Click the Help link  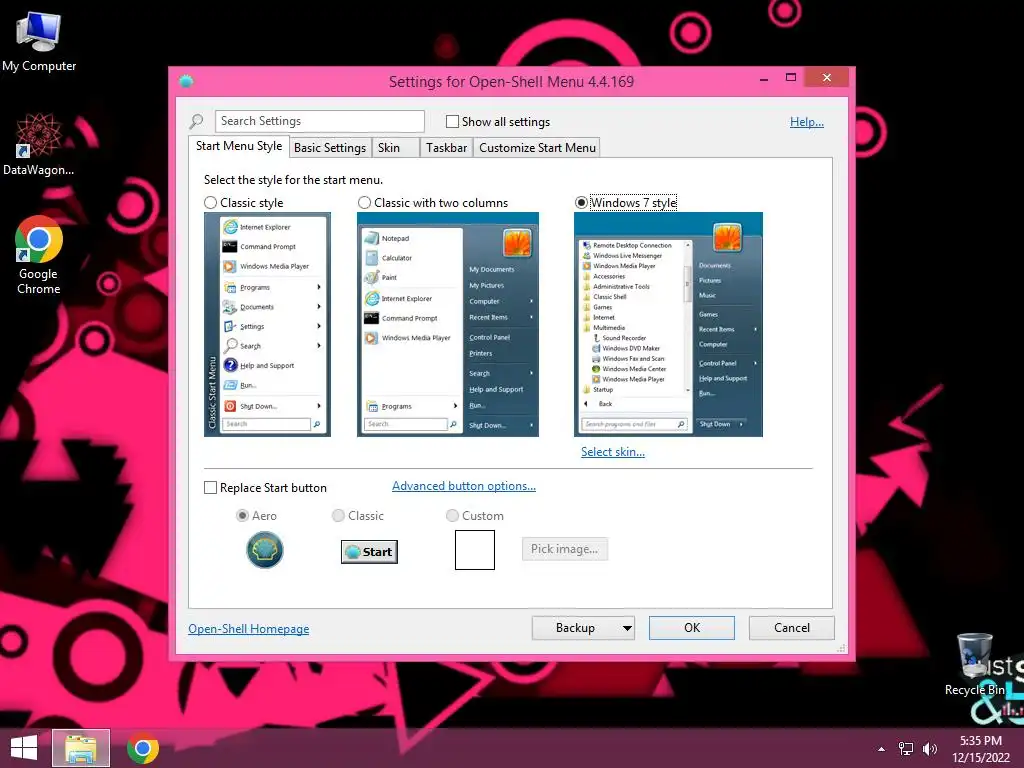(807, 122)
